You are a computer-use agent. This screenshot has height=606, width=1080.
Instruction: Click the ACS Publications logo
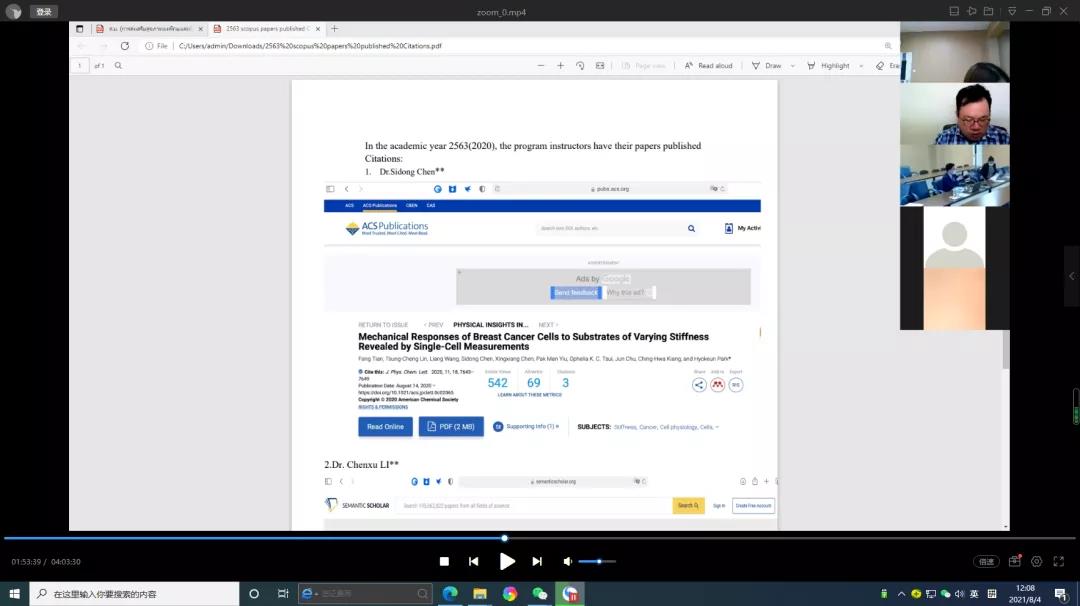pyautogui.click(x=387, y=229)
